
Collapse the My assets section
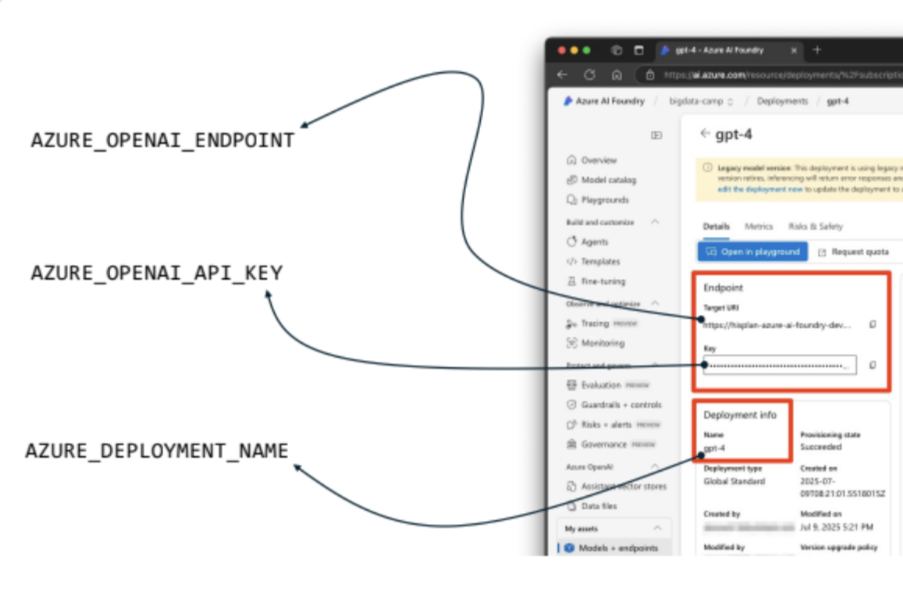click(657, 528)
